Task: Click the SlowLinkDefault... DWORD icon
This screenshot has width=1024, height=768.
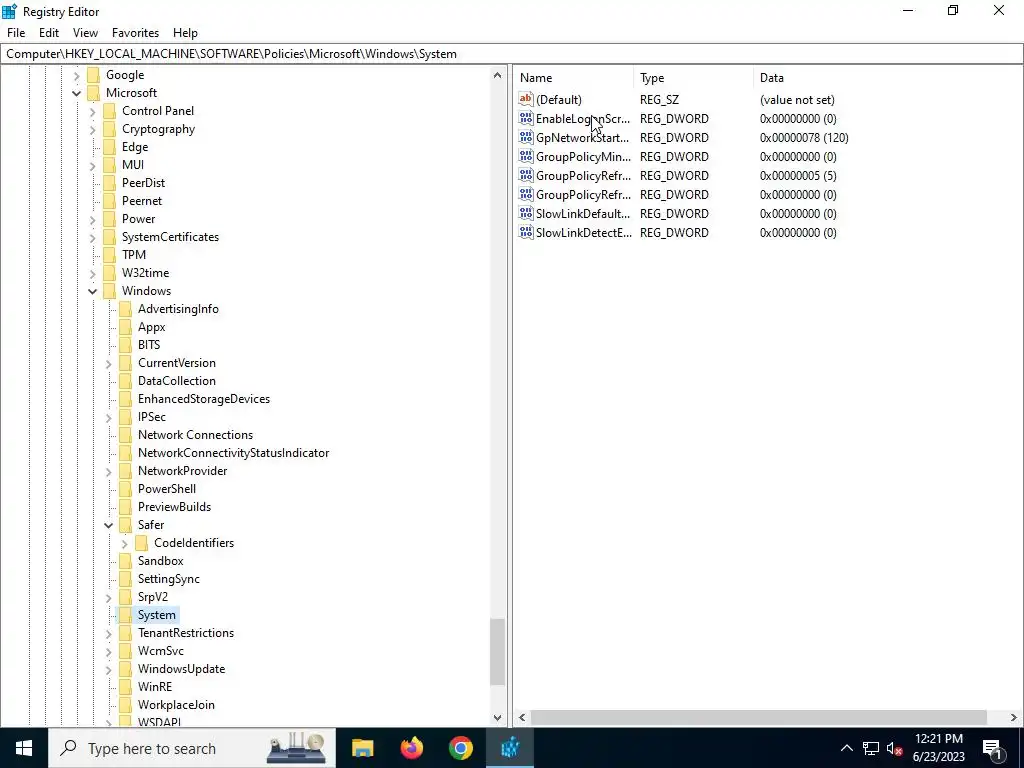Action: pos(526,213)
